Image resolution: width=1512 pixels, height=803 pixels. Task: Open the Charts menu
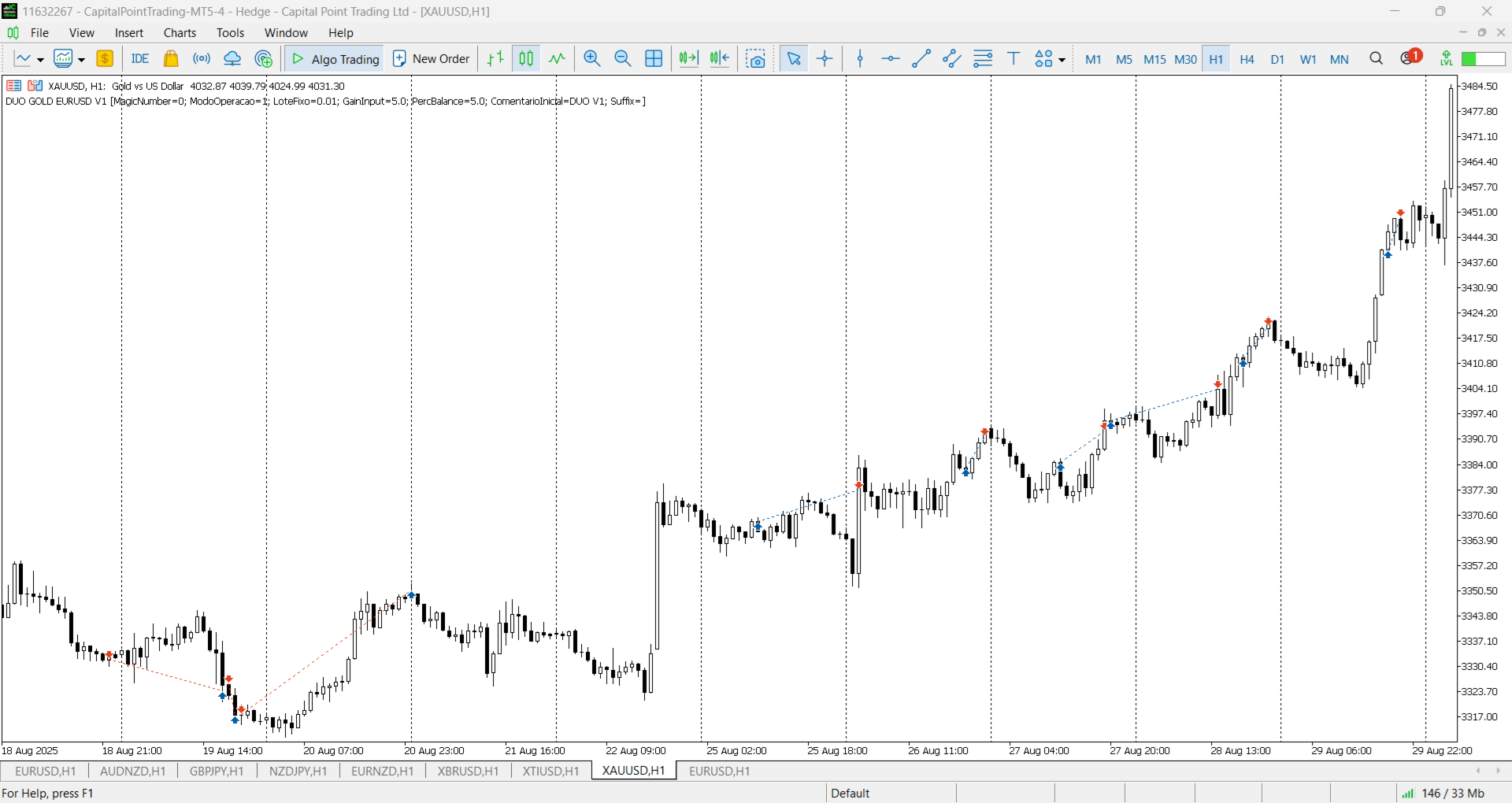coord(180,33)
